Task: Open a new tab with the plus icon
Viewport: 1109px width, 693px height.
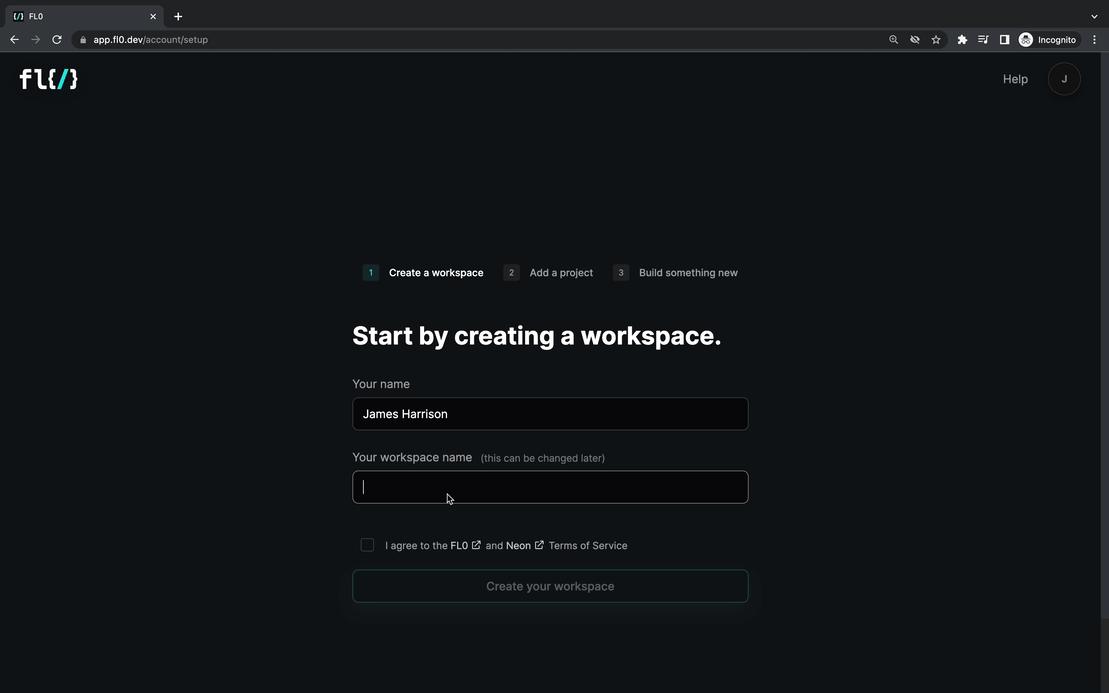Action: coord(178,16)
